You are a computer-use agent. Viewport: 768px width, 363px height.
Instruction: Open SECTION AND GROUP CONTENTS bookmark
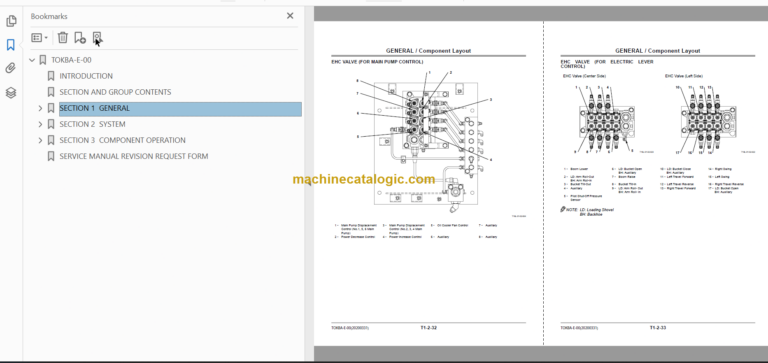pos(115,92)
